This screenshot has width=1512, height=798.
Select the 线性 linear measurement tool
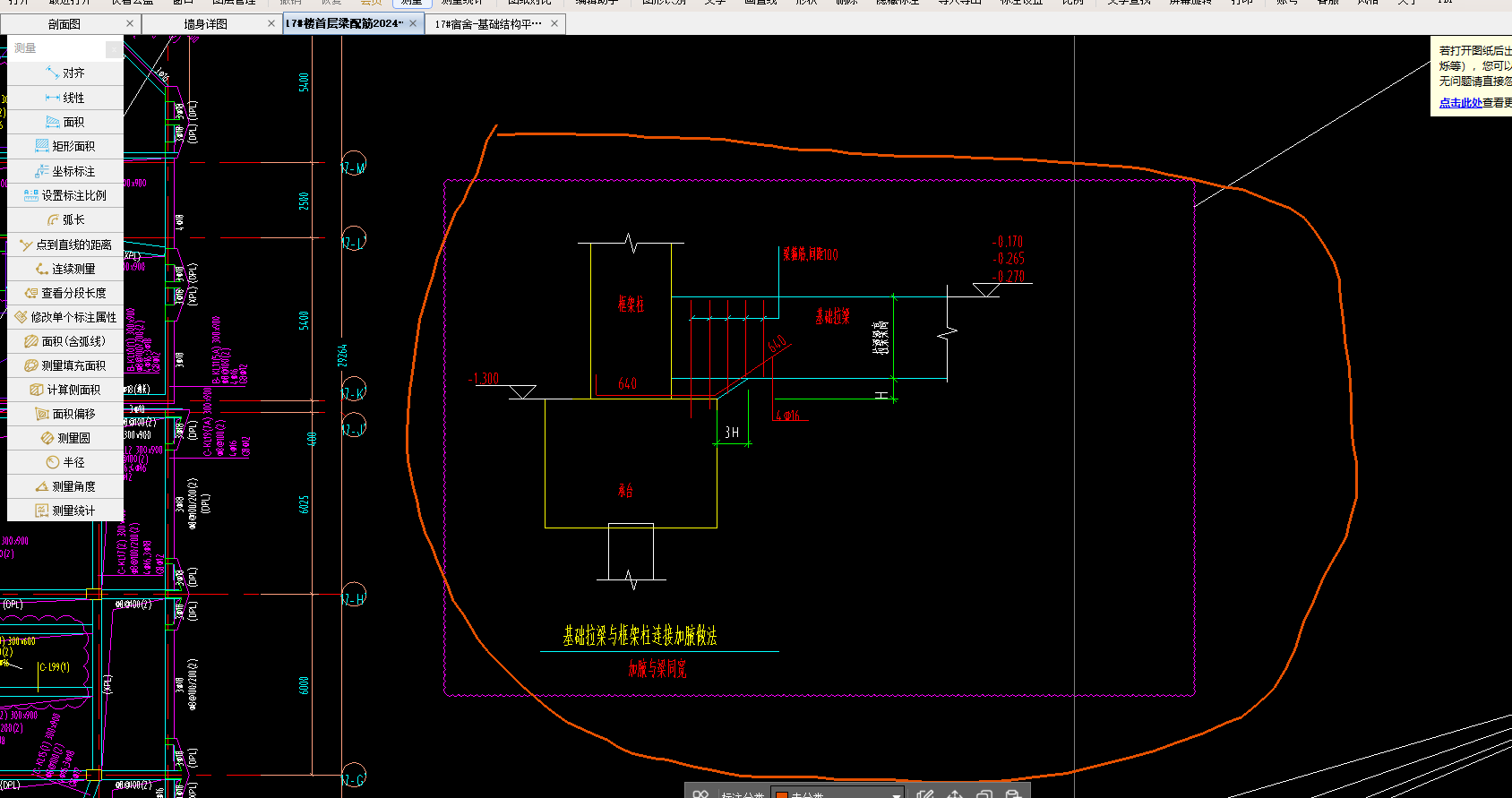tap(65, 98)
